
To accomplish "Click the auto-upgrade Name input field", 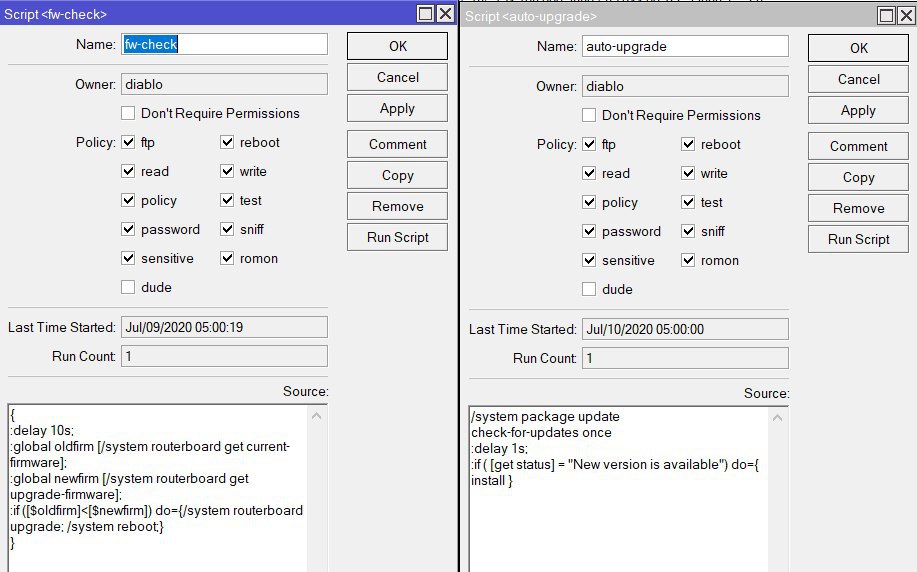I will coord(685,46).
